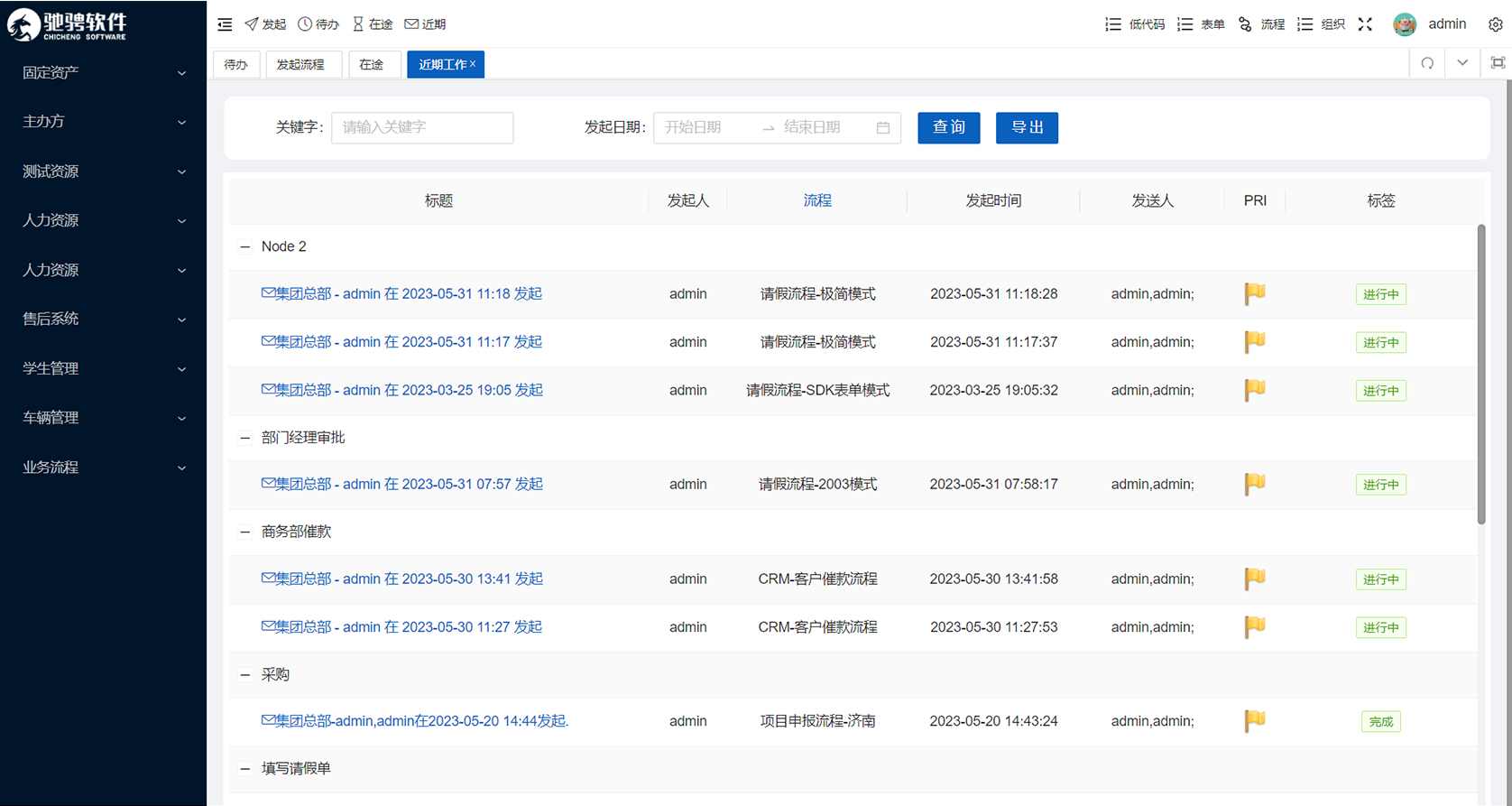The height and width of the screenshot is (806, 1512).
Task: Maximize content area icon on tab bar
Action: [1498, 63]
